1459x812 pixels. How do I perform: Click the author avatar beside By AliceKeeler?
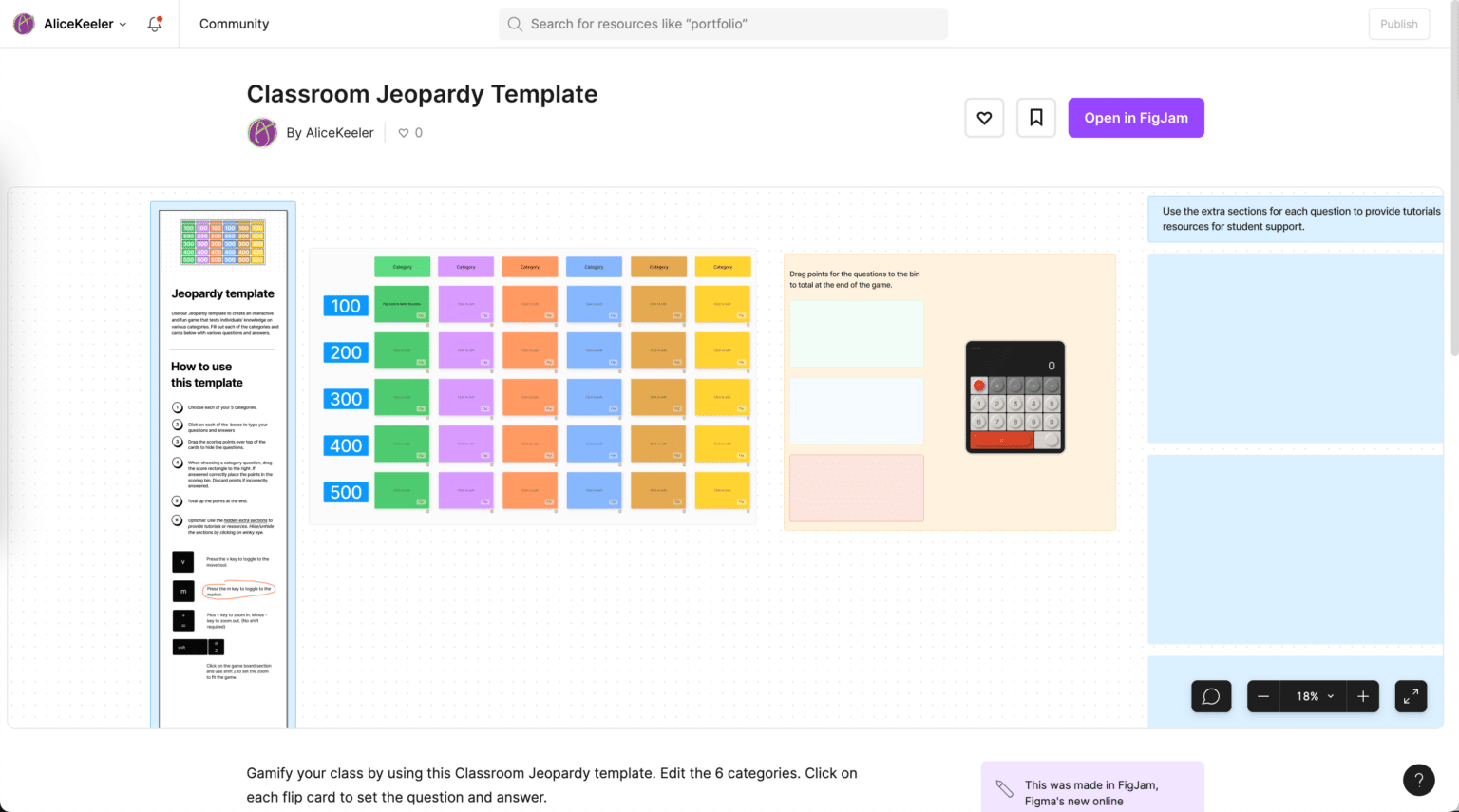coord(262,132)
